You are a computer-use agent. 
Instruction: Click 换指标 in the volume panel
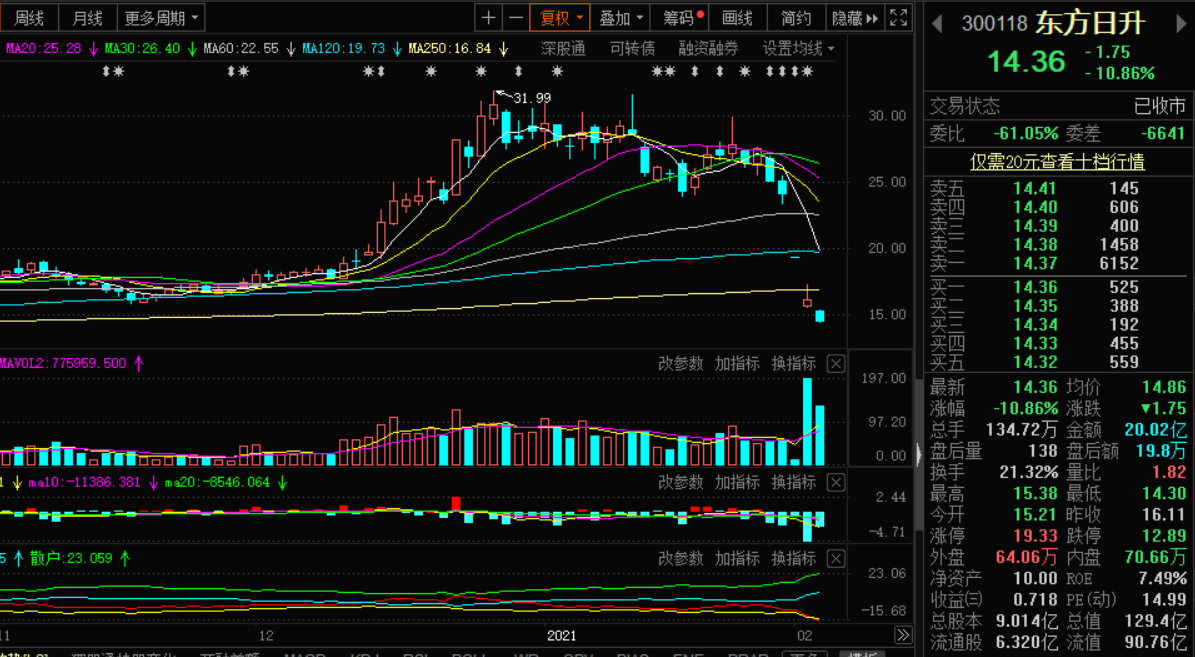793,364
